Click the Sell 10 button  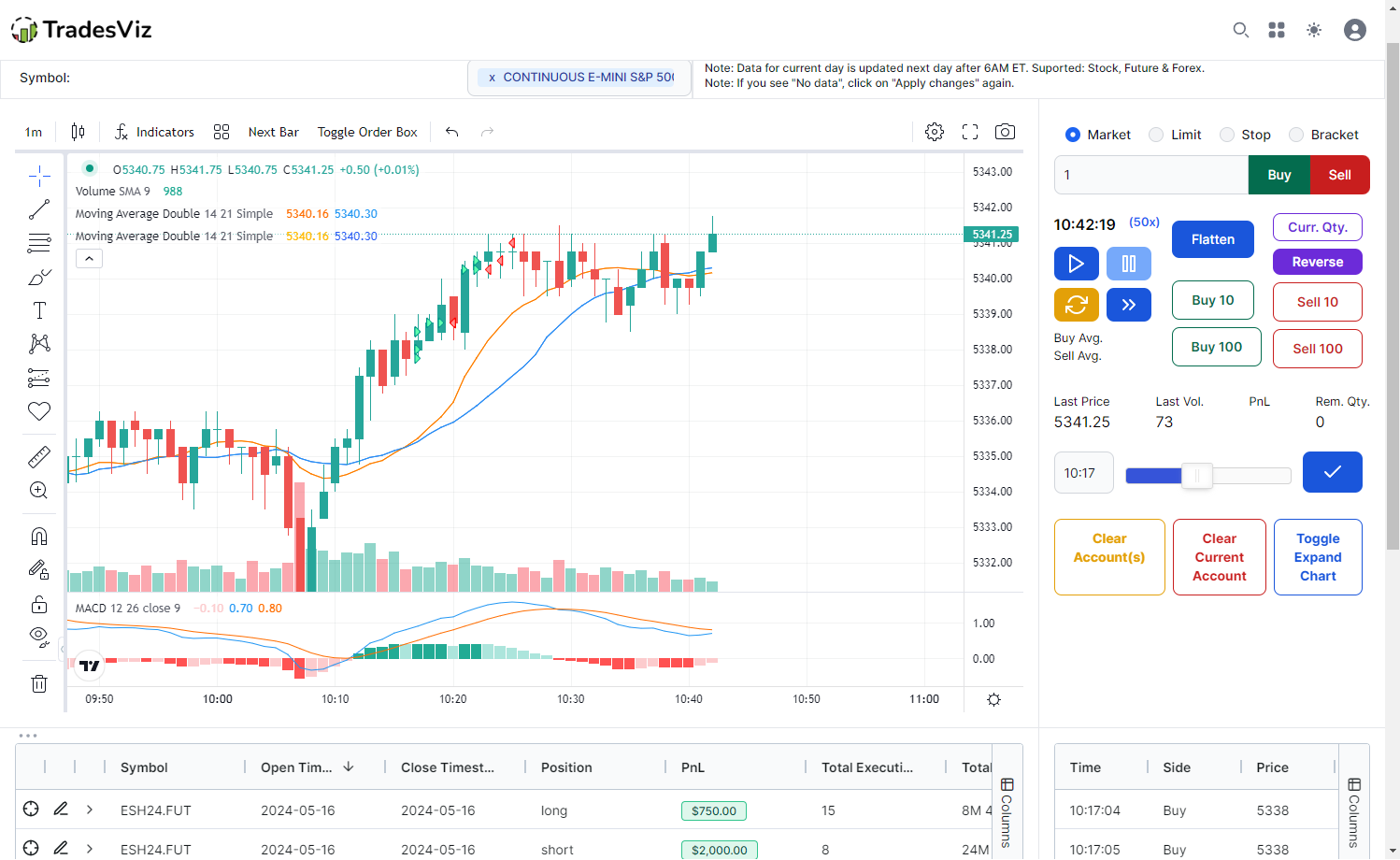pos(1318,302)
